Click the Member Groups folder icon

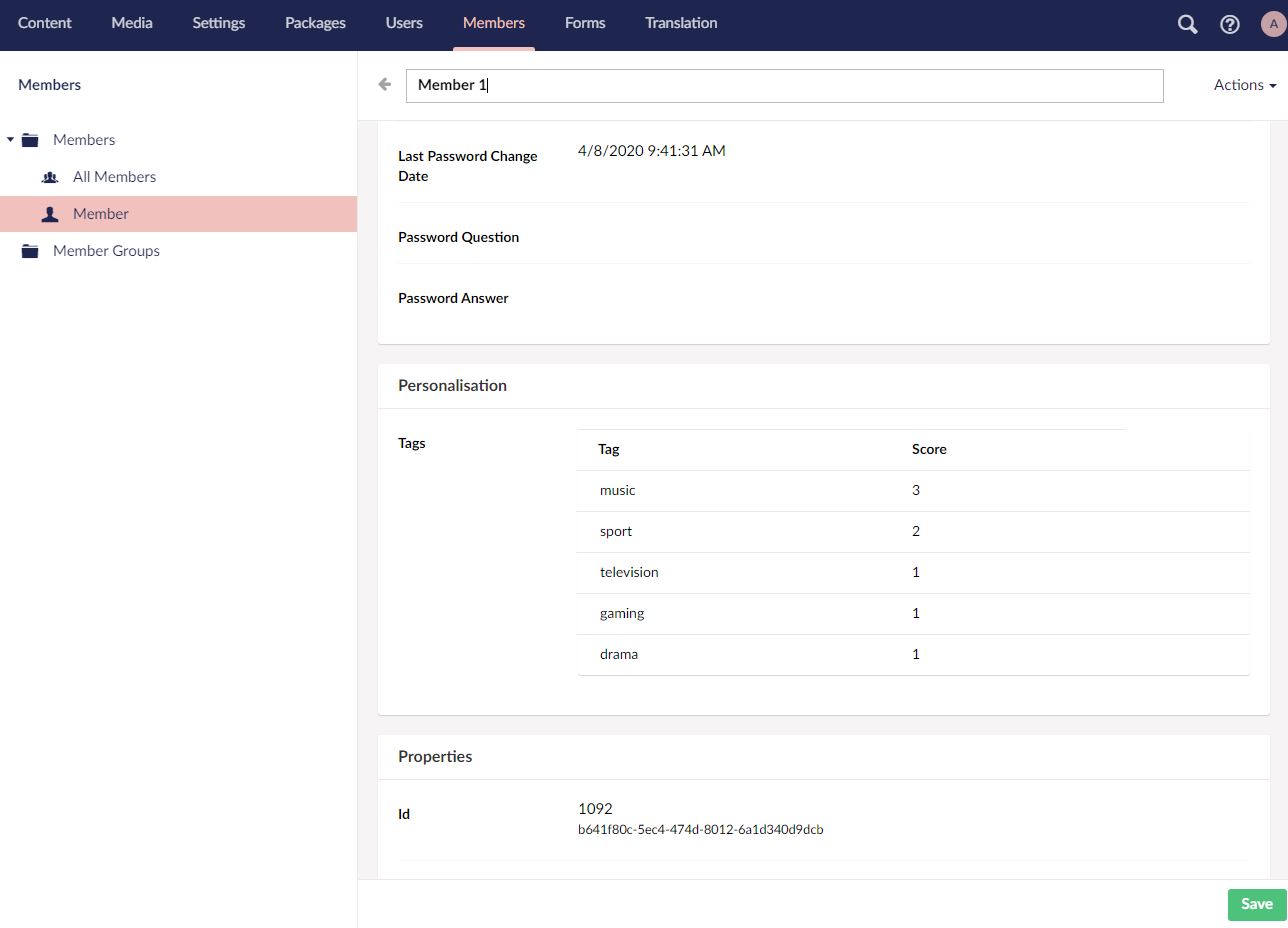30,251
